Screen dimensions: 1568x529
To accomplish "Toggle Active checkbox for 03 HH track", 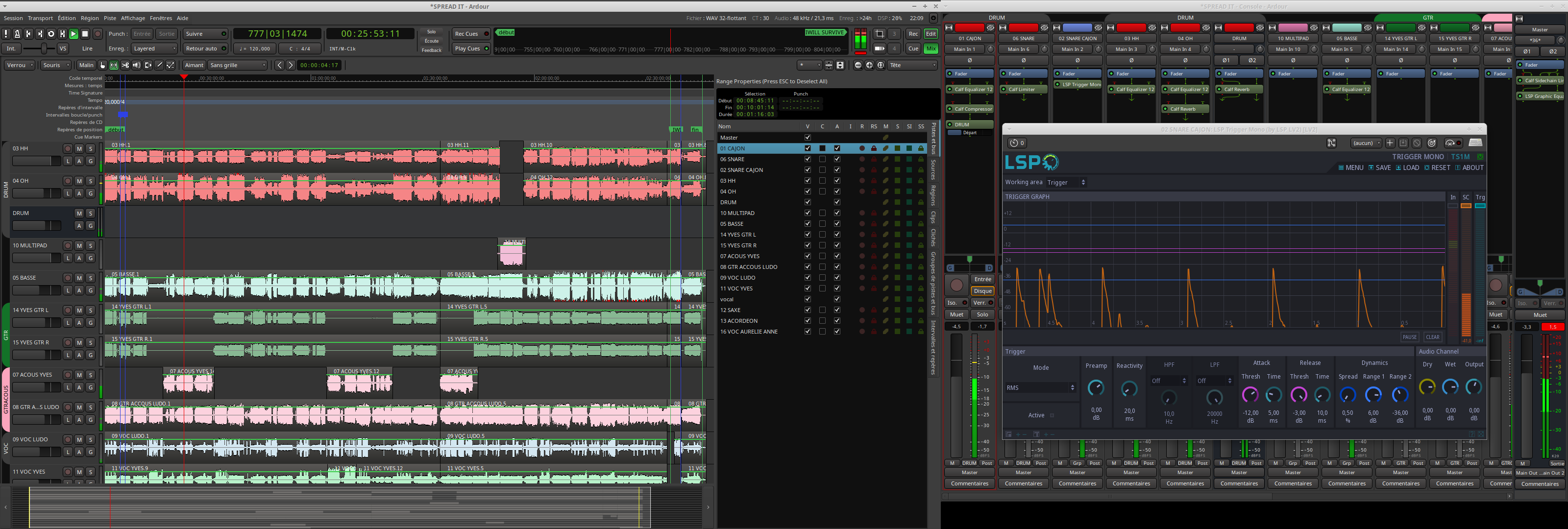I will coord(837,181).
